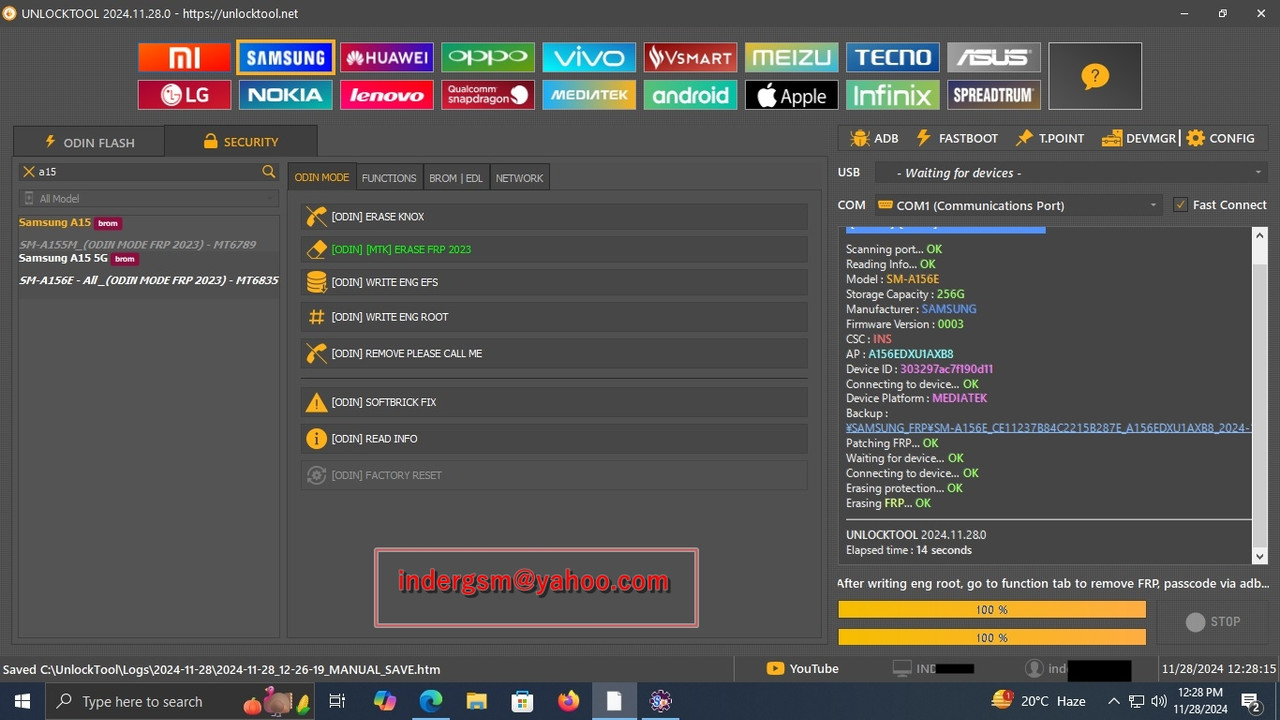Image resolution: width=1280 pixels, height=720 pixels.
Task: Click the search magnifier icon
Action: coord(268,172)
